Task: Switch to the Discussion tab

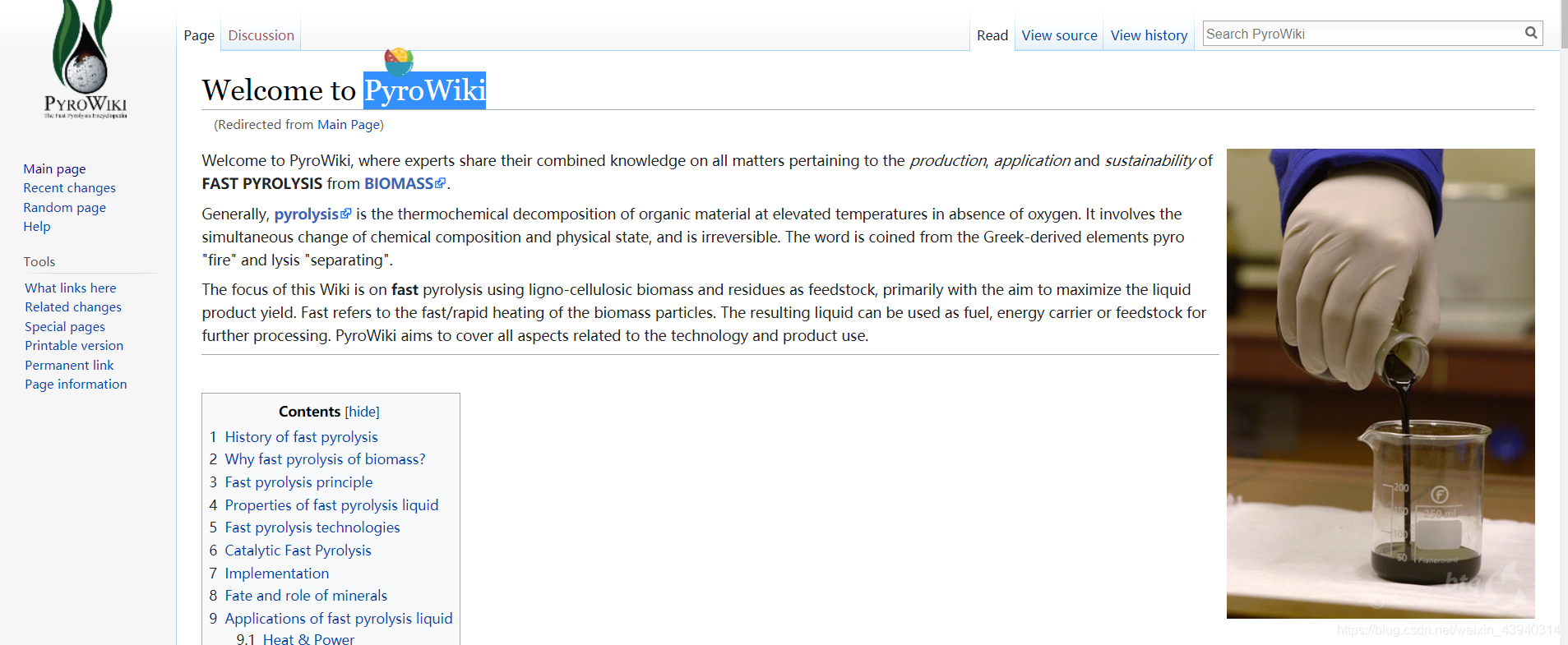Action: coord(261,35)
